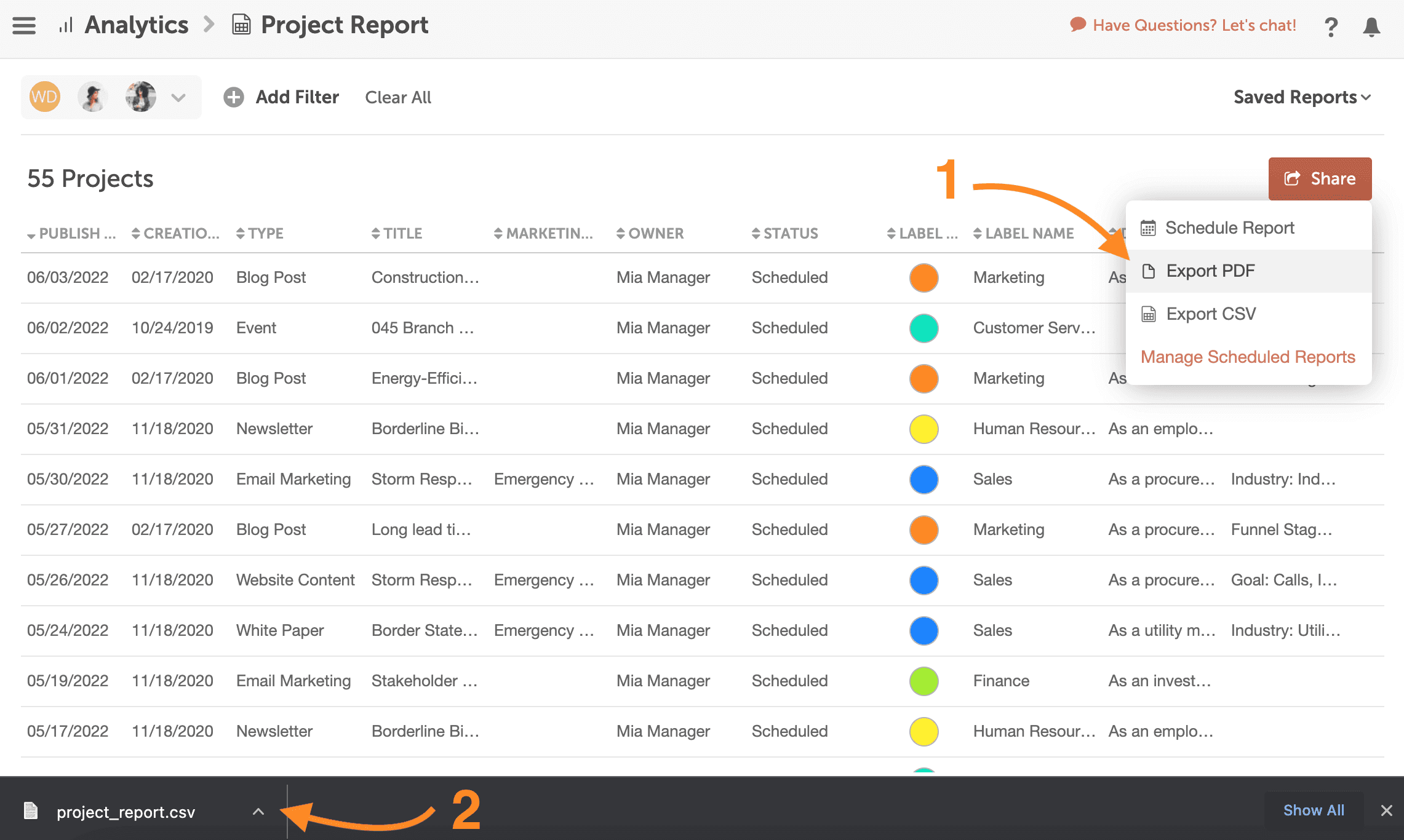Click teal label swatch in 045 Branch row

(923, 328)
